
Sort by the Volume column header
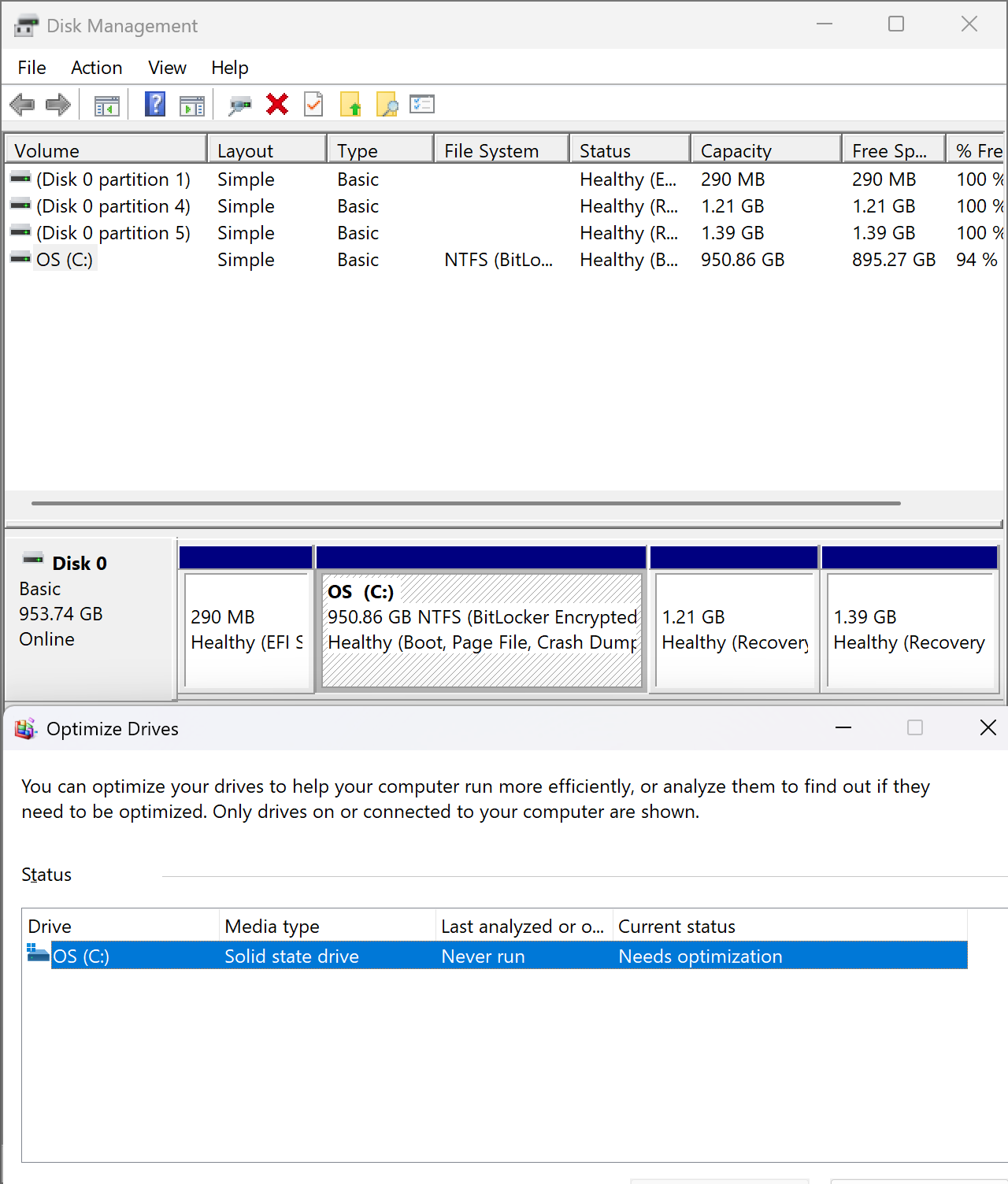106,150
